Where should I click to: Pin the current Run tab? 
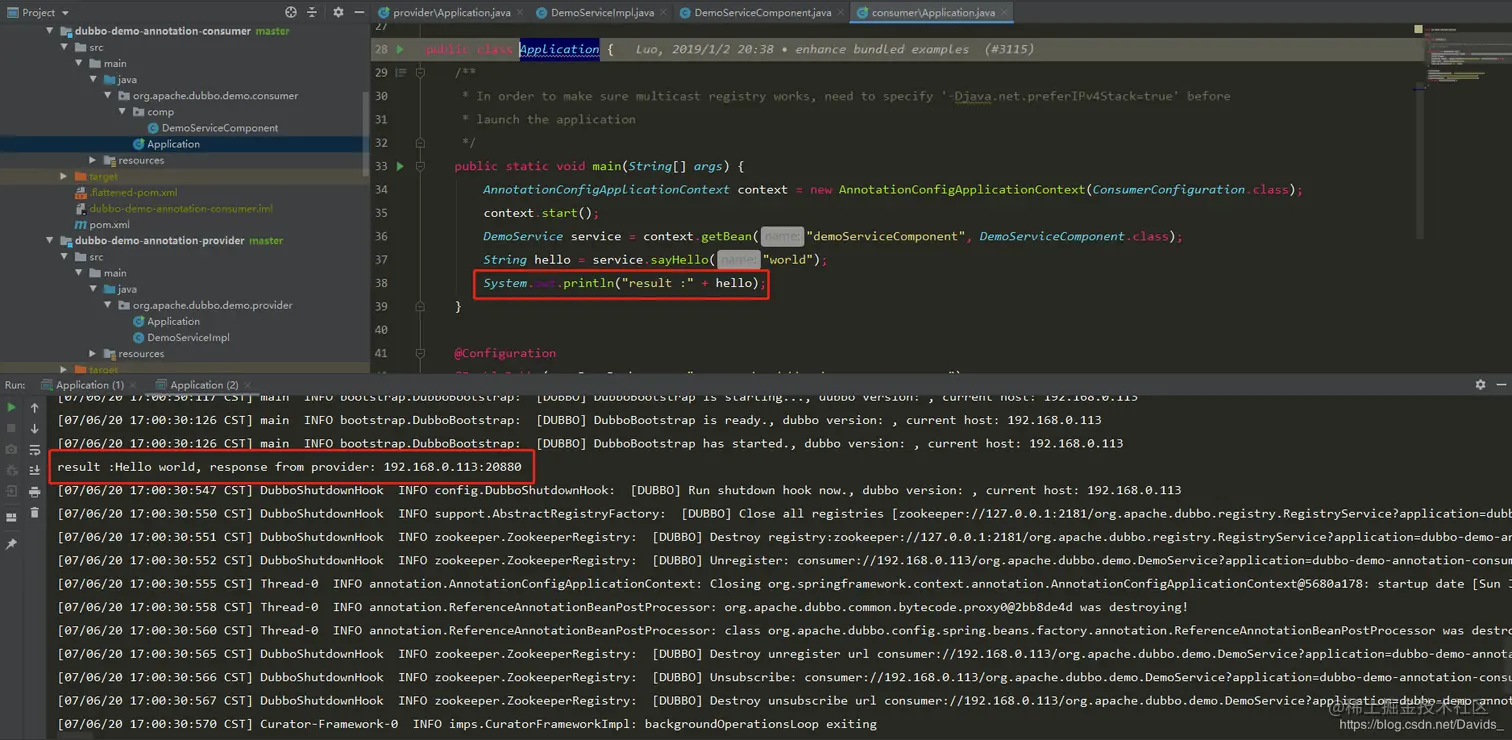[11, 545]
